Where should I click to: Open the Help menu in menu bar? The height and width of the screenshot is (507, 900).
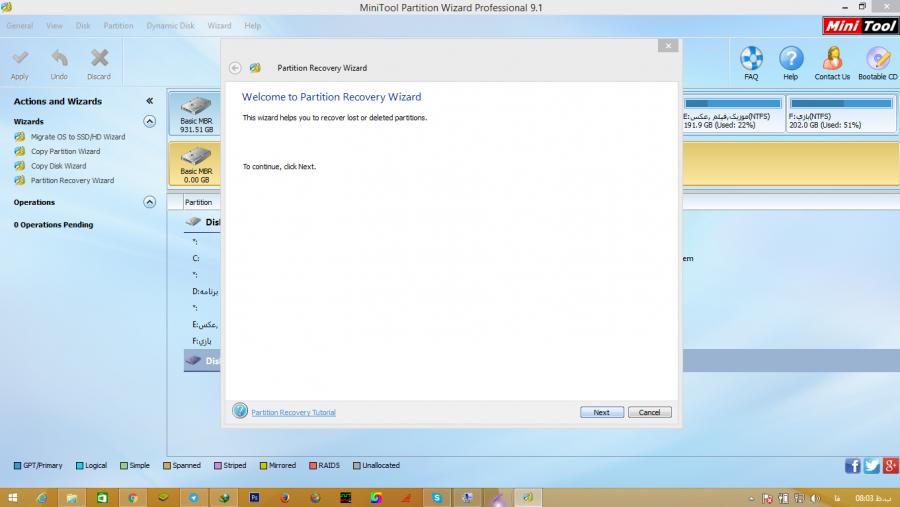tap(253, 26)
